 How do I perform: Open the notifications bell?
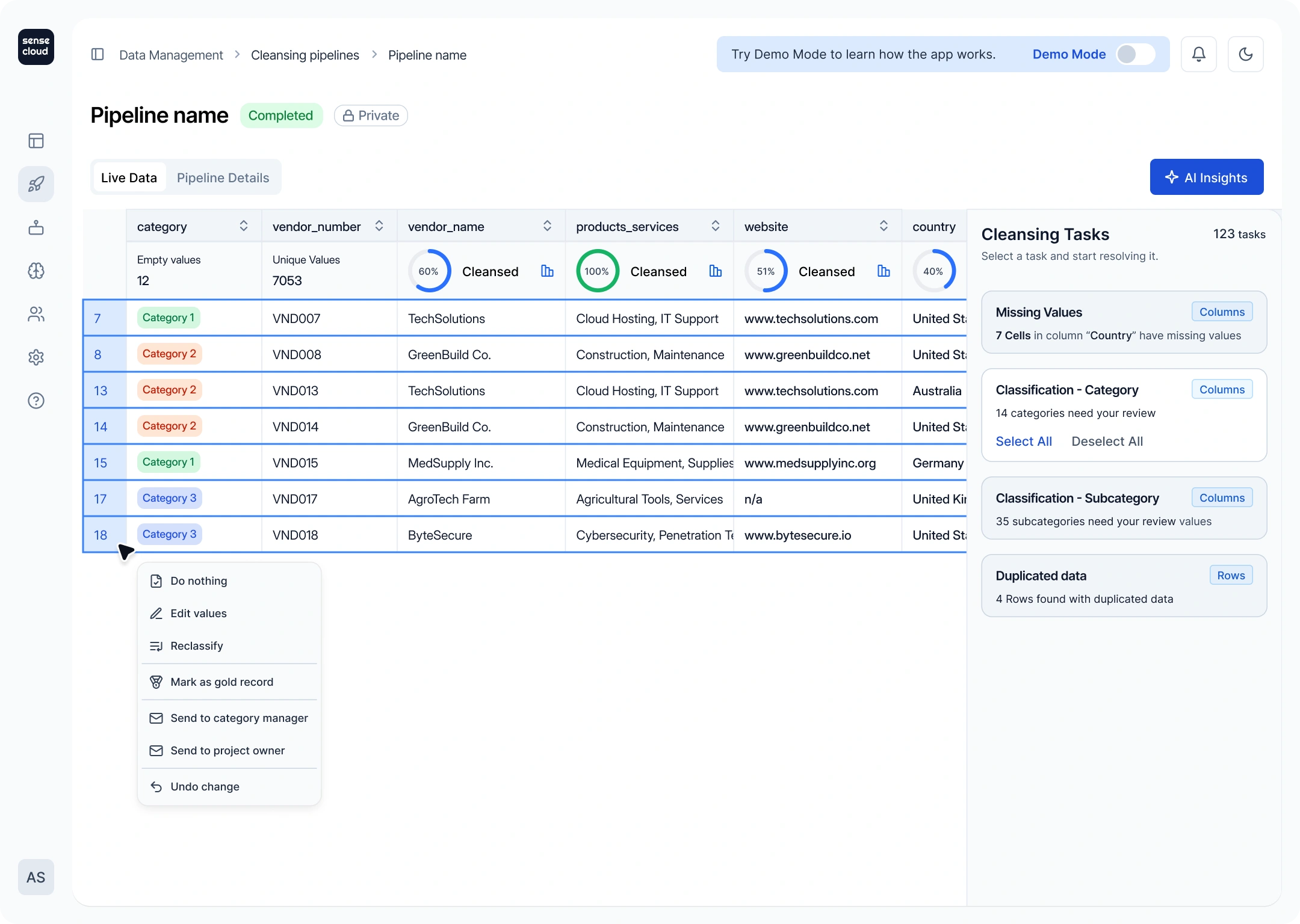tap(1198, 54)
